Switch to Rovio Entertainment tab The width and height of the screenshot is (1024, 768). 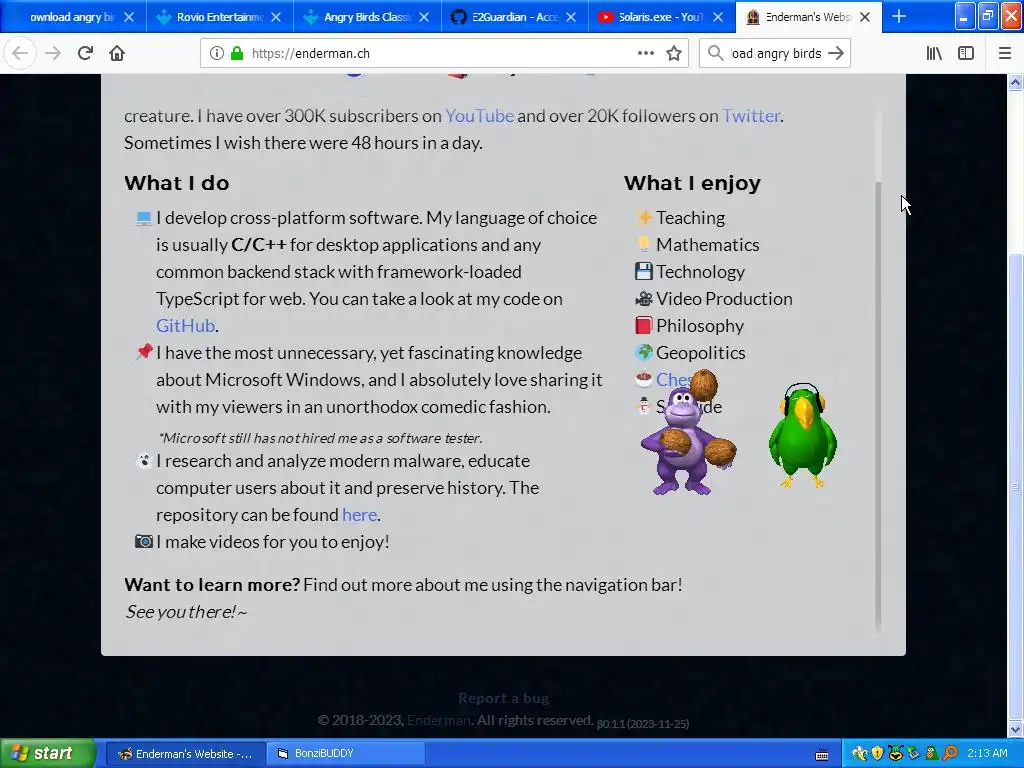[219, 17]
